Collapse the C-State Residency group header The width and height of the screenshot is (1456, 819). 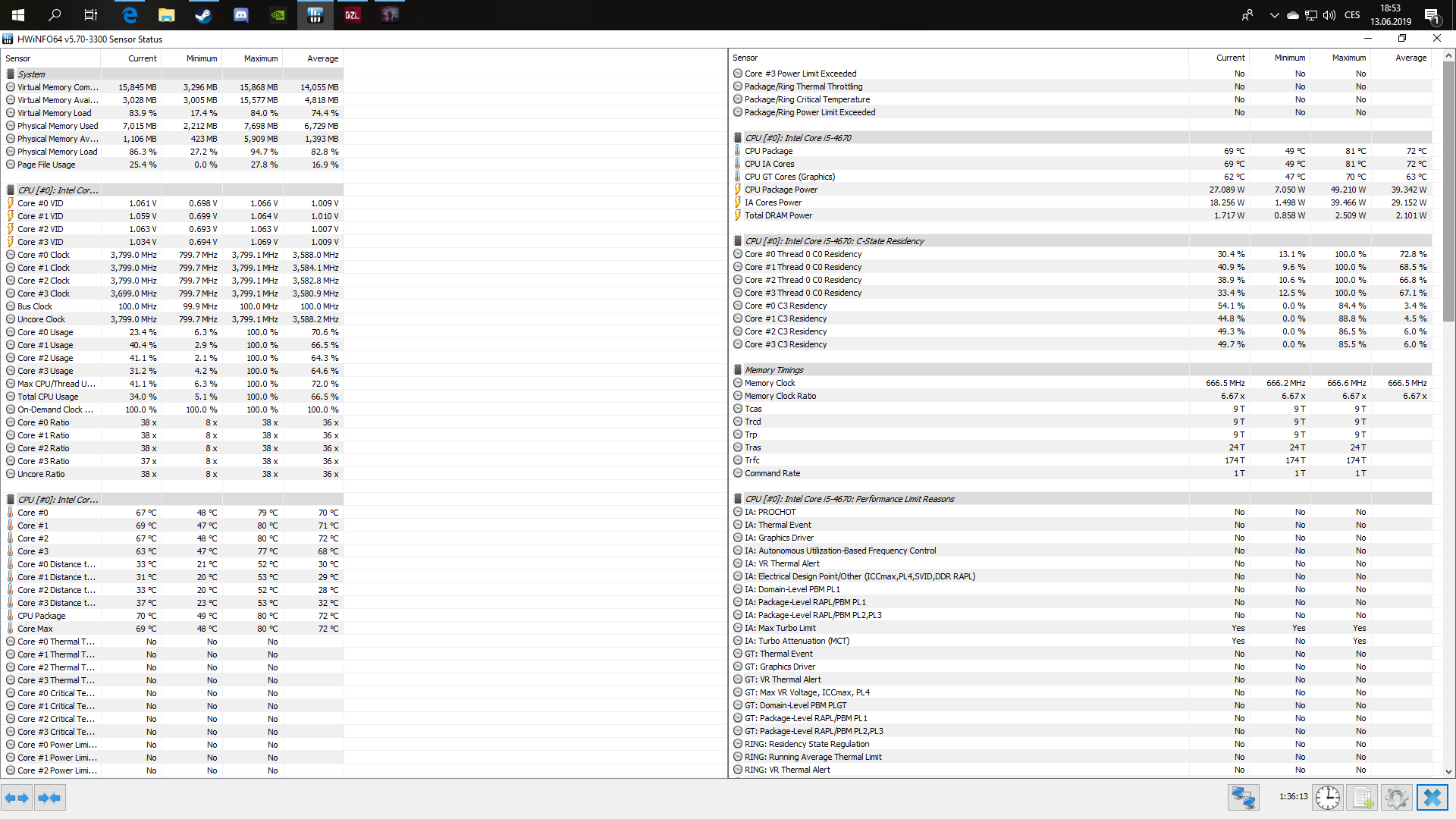(833, 241)
